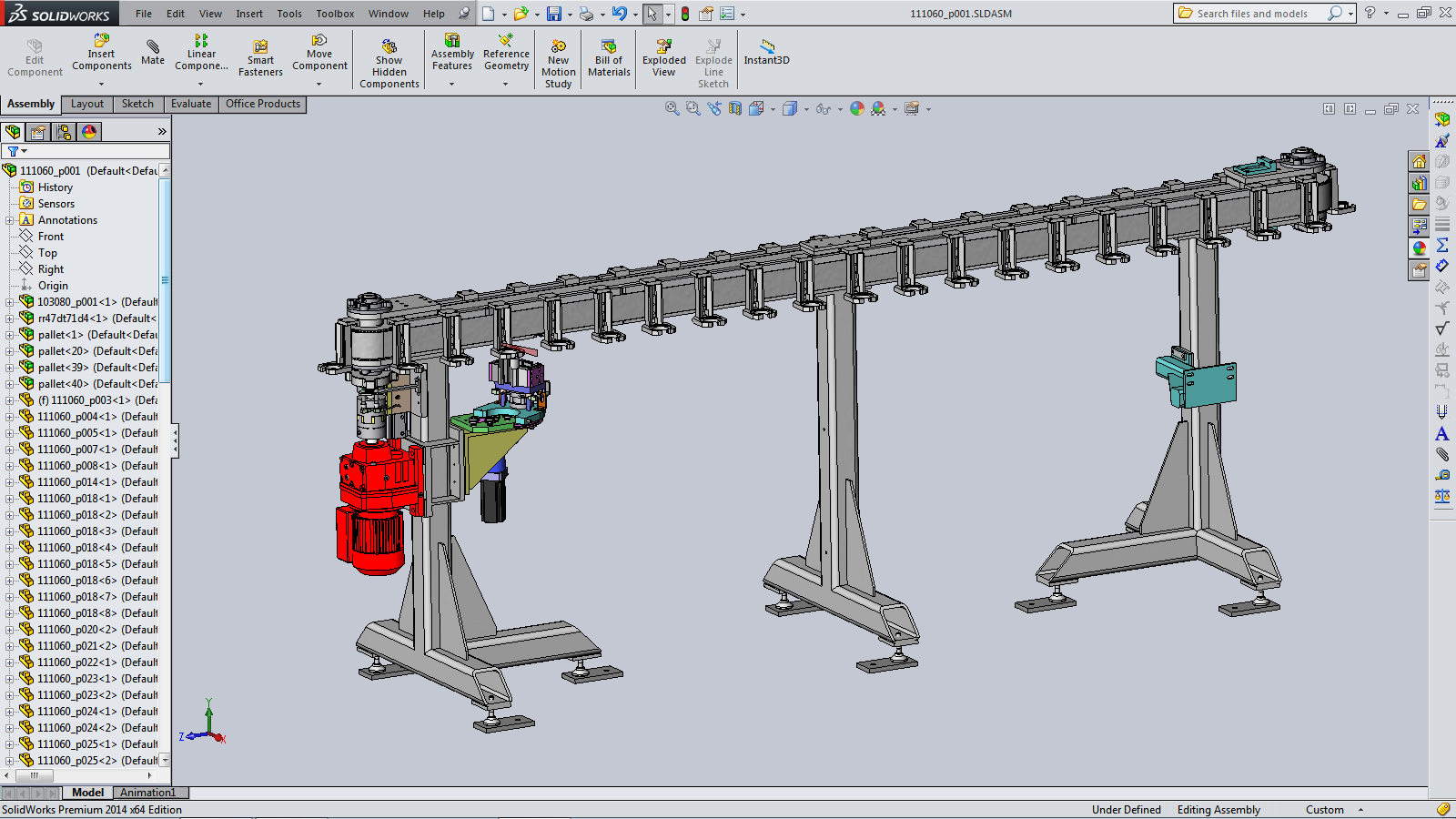Open the Toolbox menu

click(335, 14)
